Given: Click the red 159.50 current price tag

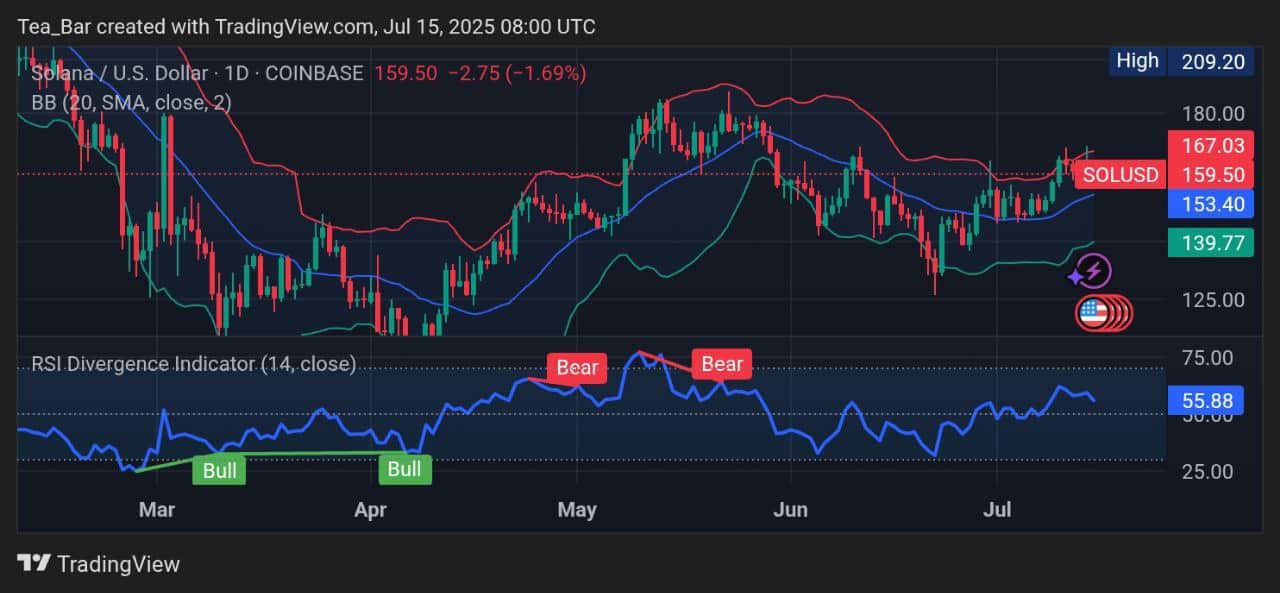Looking at the screenshot, I should click(1211, 175).
